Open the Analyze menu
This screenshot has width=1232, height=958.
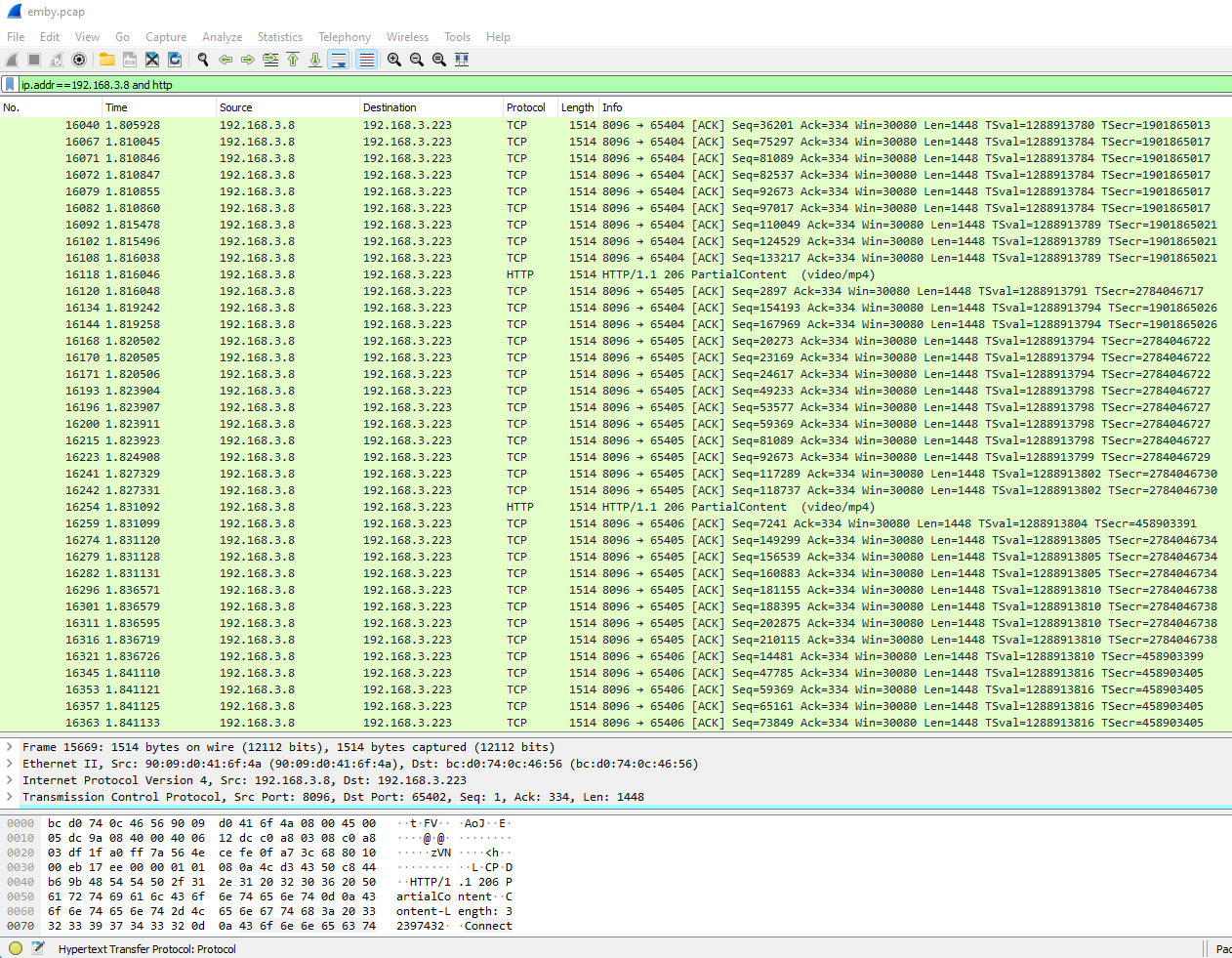click(x=222, y=37)
